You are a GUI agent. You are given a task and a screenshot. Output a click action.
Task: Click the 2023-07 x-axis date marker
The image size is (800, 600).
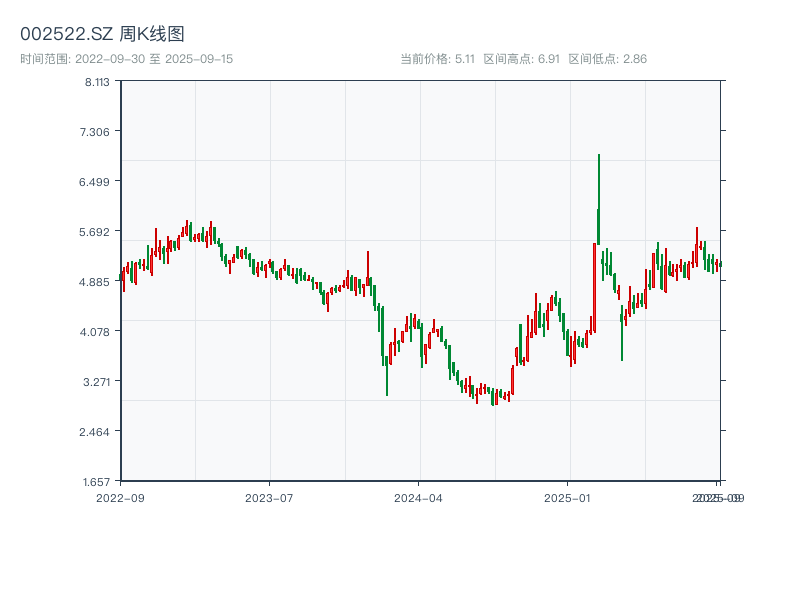[269, 497]
